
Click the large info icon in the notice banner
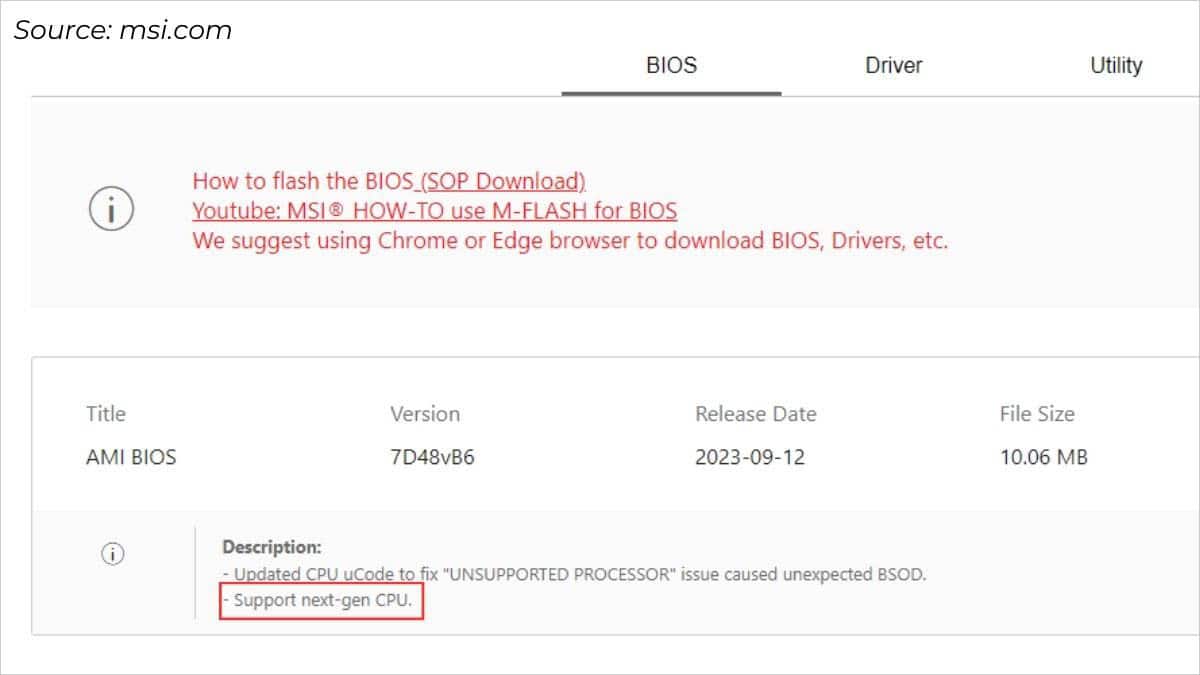tap(112, 210)
